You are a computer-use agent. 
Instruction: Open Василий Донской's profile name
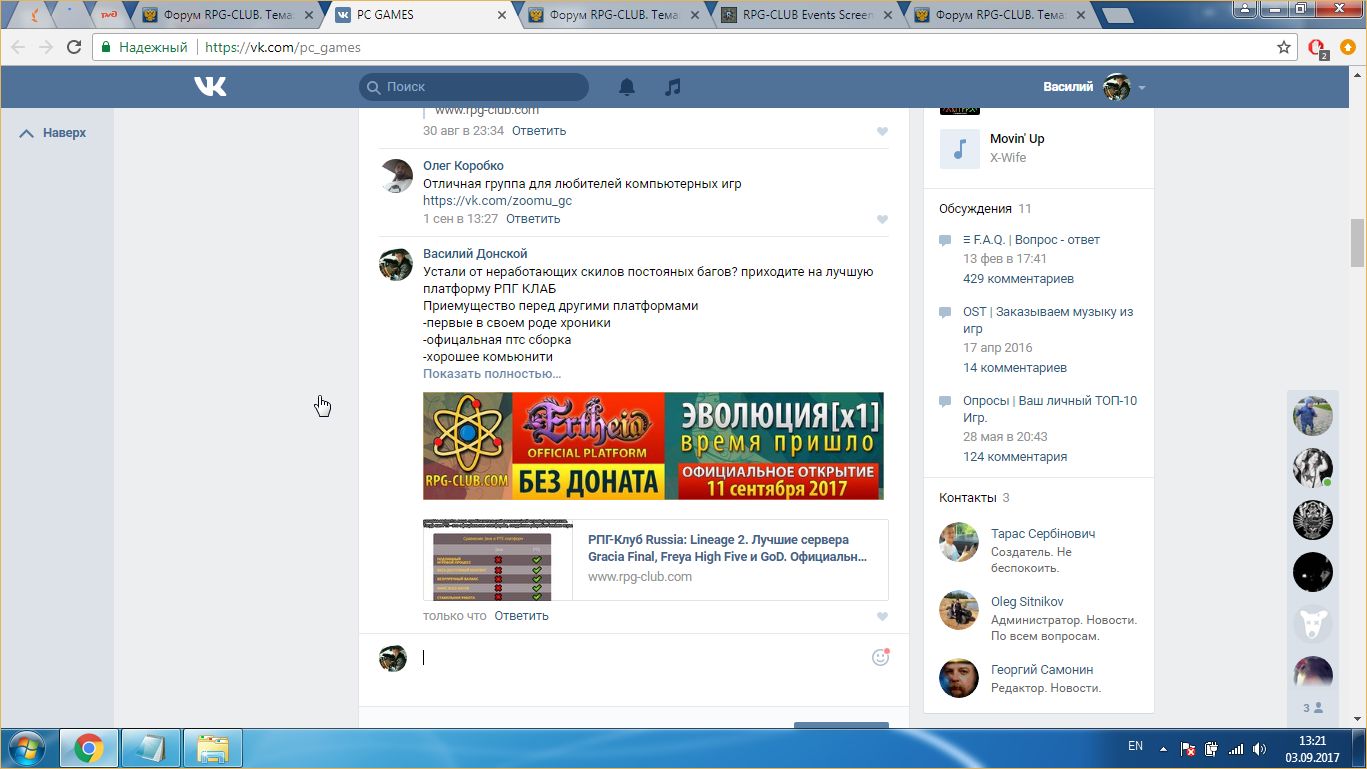tap(475, 254)
